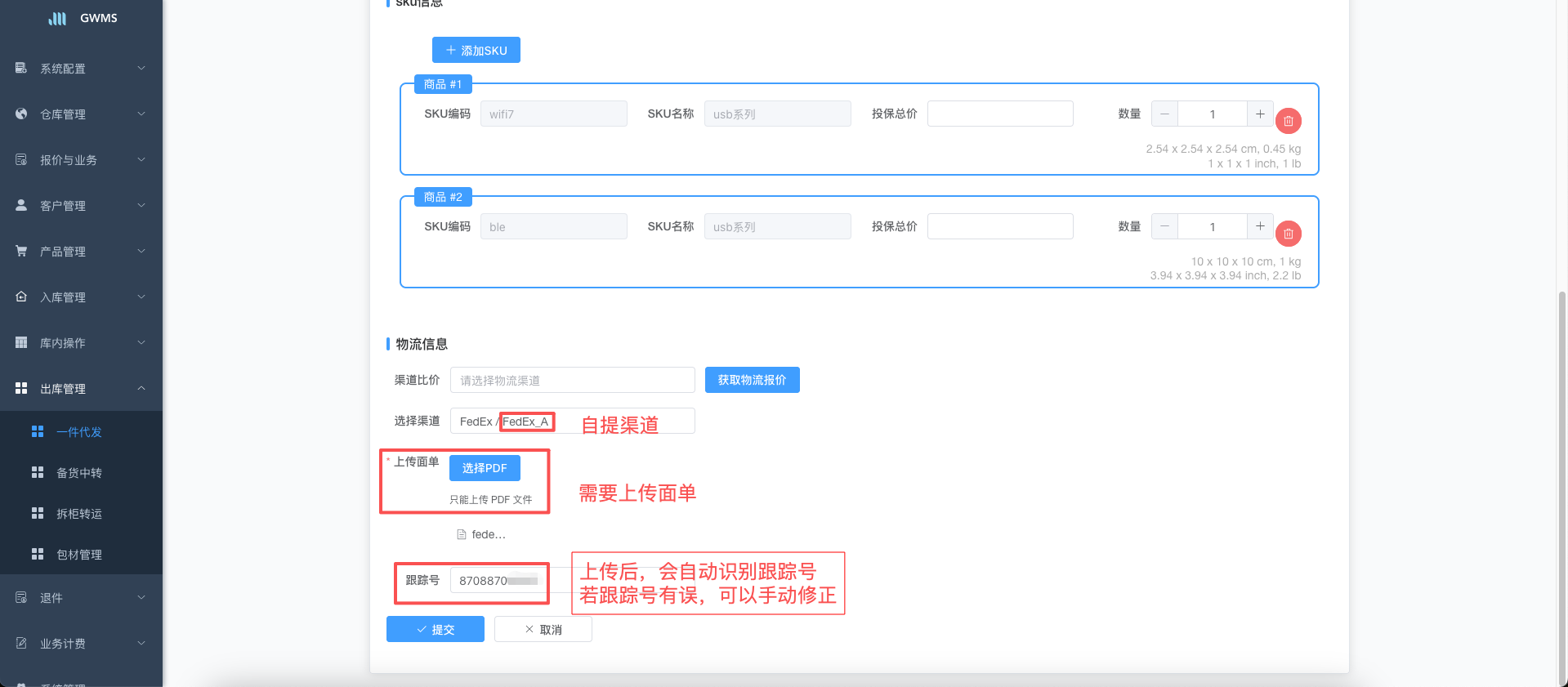Screen dimensions: 1568x687
Task: Collapse the 出库管理 menu chevron
Action: [141, 388]
